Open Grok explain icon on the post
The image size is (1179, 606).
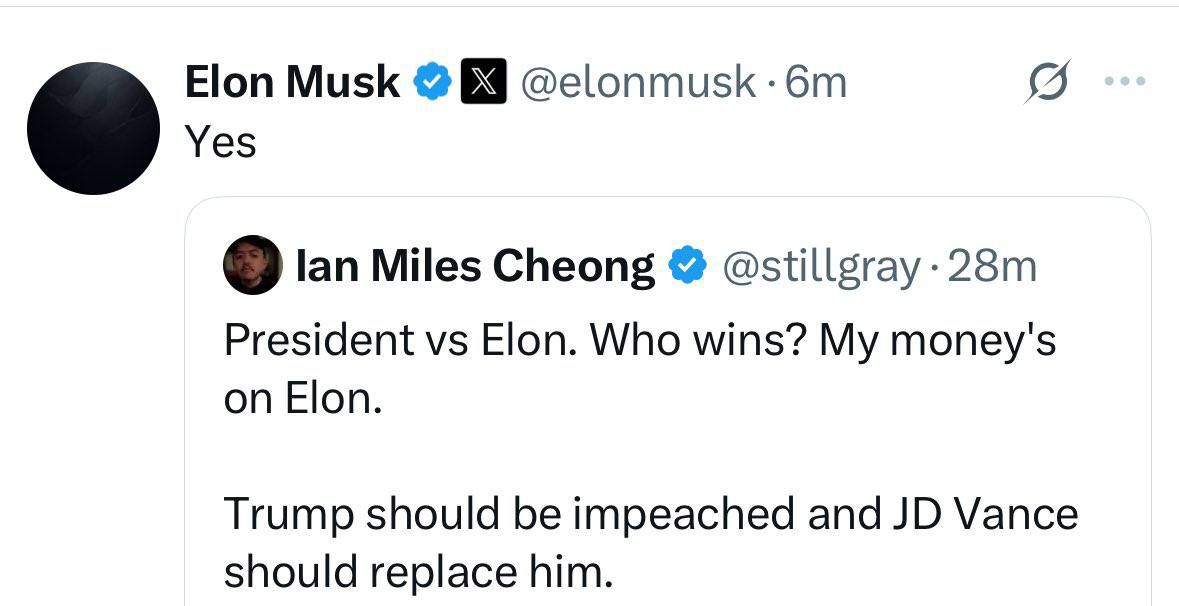(x=1047, y=82)
